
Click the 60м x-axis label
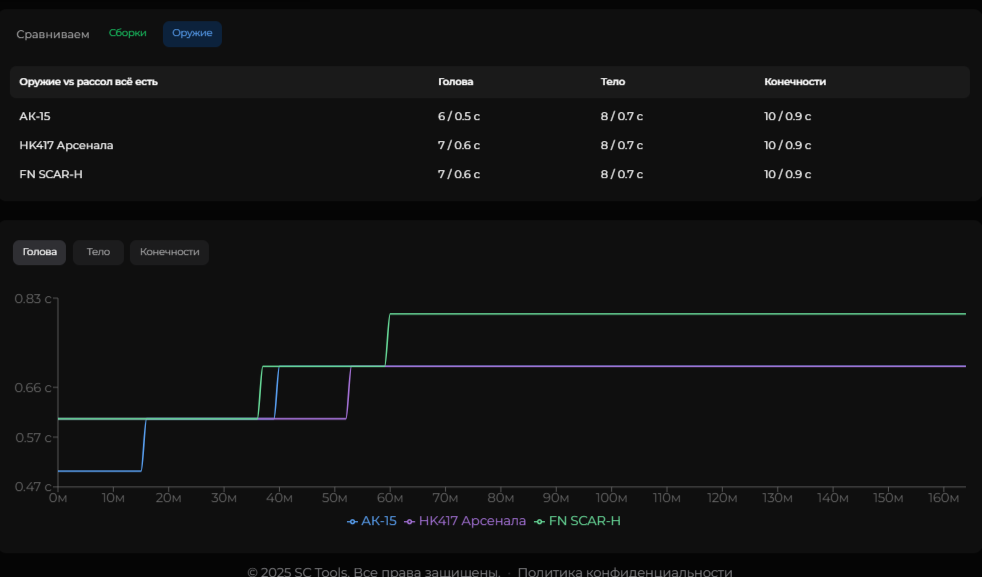click(390, 499)
